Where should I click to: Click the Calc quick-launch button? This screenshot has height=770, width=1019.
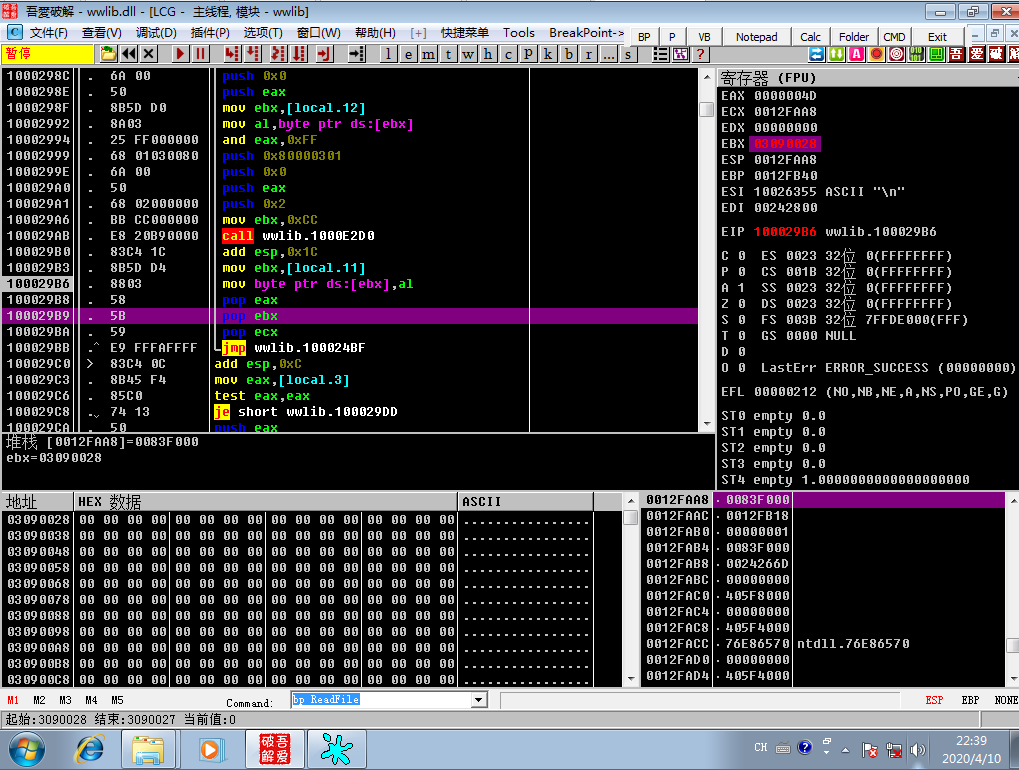810,37
